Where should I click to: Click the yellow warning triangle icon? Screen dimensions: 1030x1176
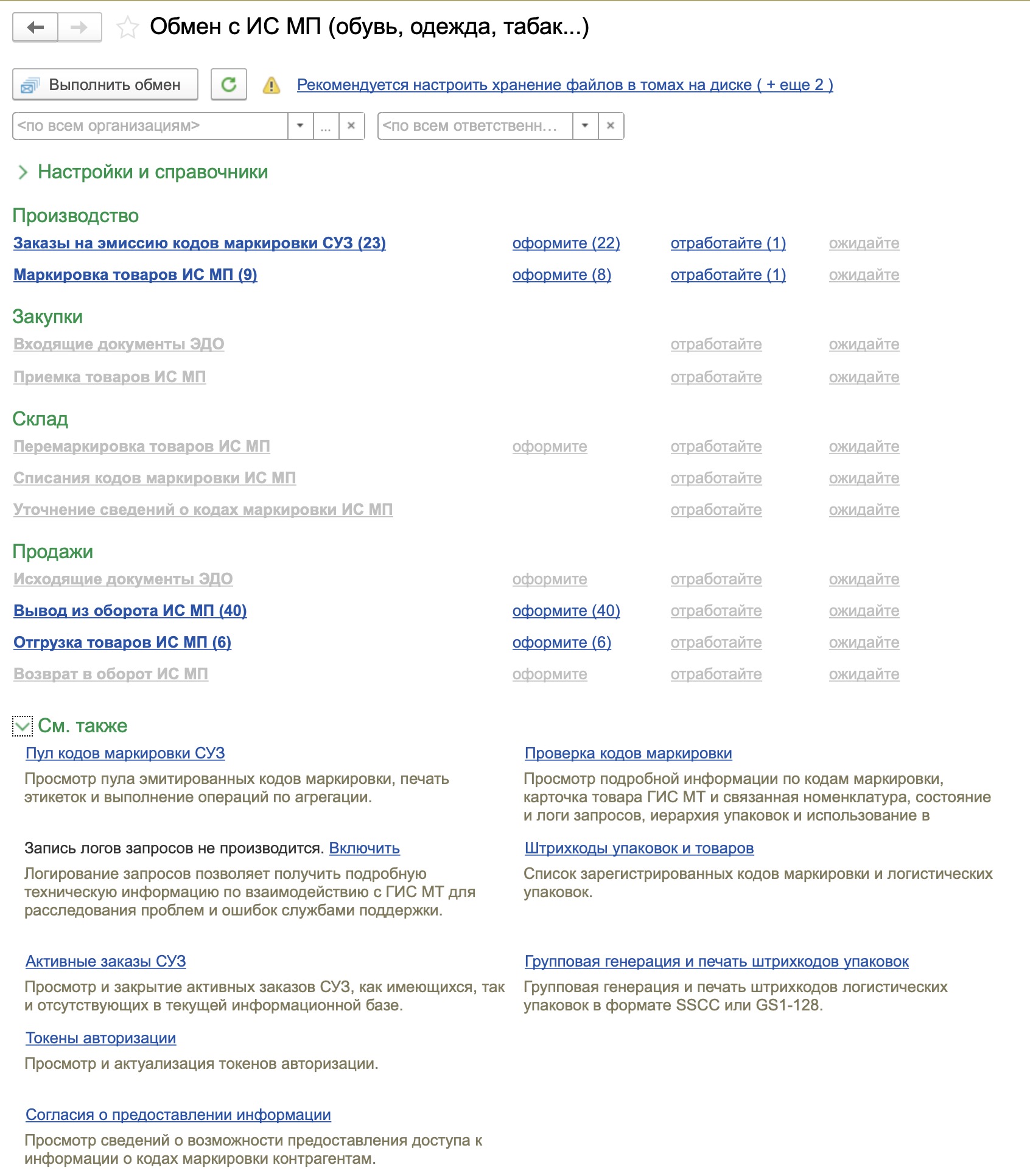pyautogui.click(x=271, y=85)
